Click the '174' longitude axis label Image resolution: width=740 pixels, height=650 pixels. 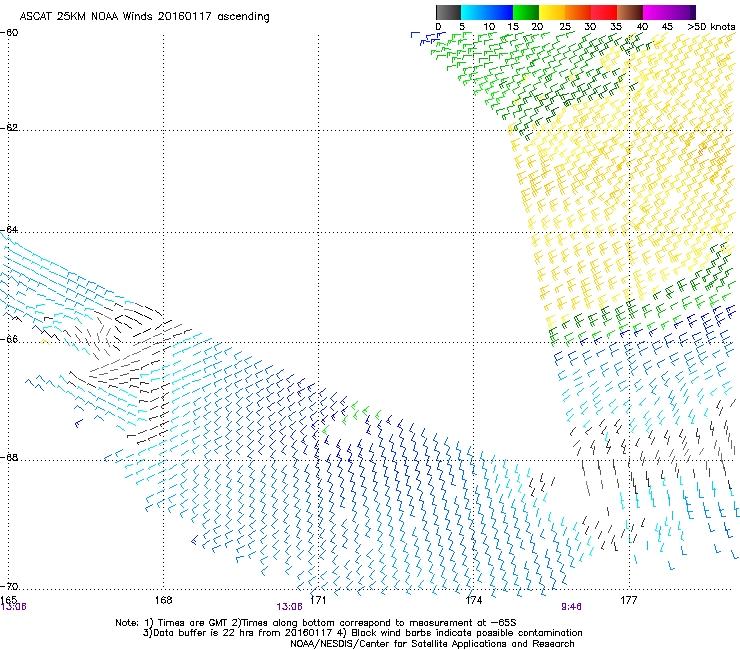click(473, 600)
